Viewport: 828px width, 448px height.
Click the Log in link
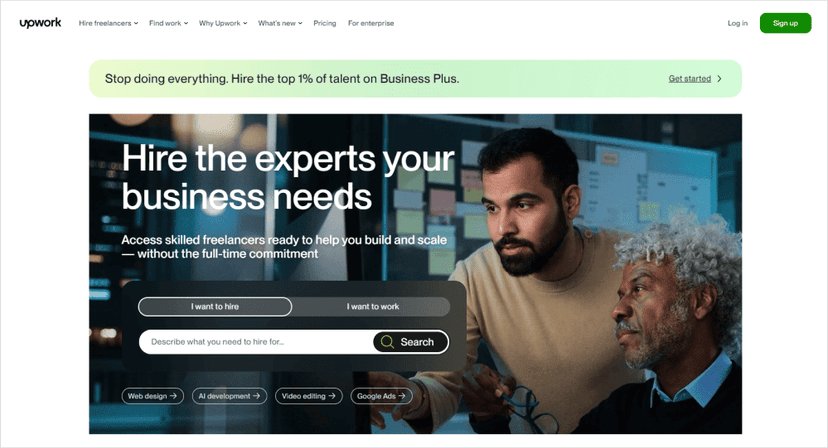737,23
